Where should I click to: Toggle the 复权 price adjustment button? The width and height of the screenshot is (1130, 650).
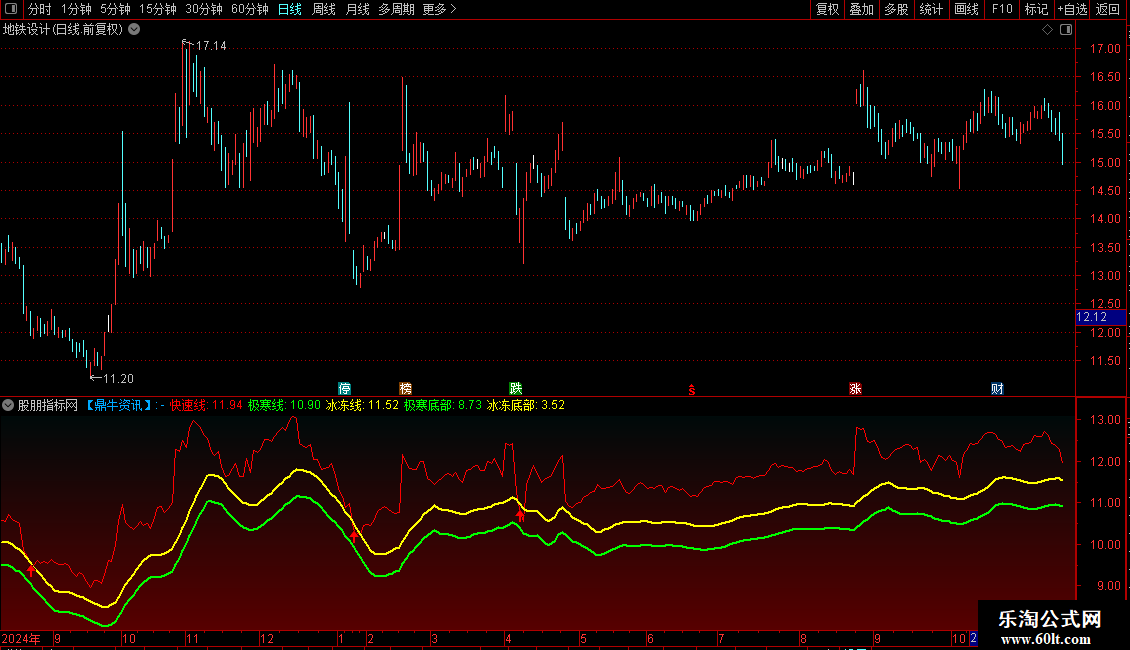click(x=827, y=9)
